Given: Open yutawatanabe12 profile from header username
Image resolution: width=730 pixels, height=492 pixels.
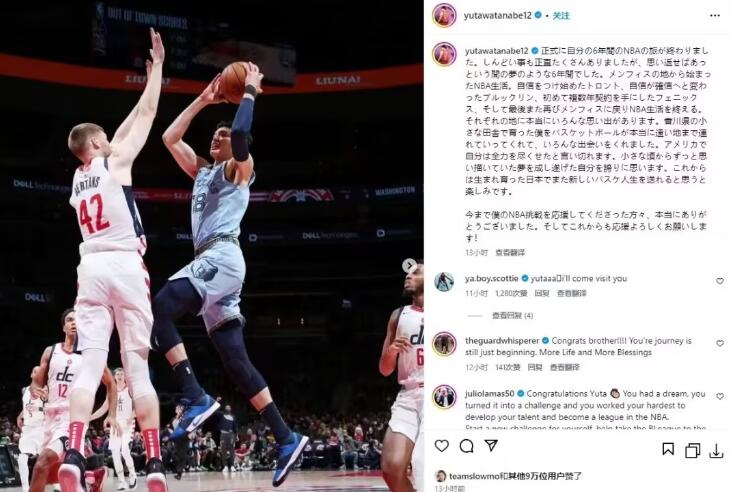Looking at the screenshot, I should click(498, 15).
